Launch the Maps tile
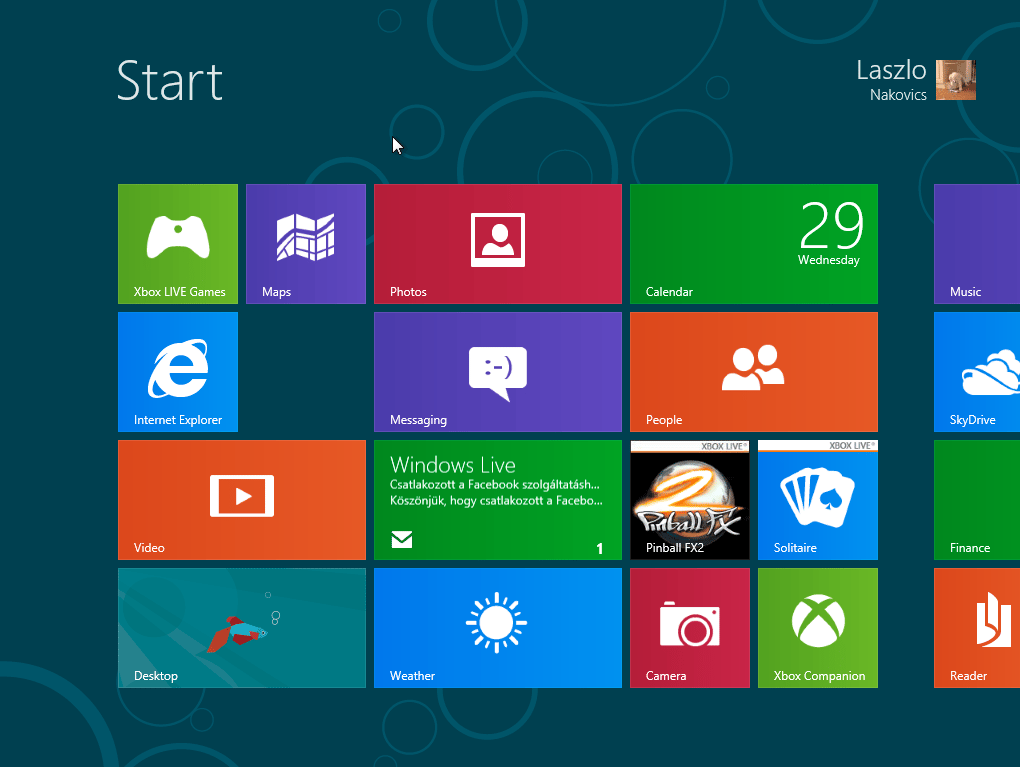 (x=306, y=244)
